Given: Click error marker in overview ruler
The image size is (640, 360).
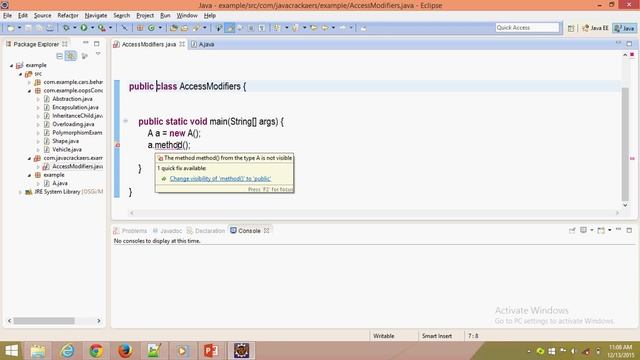Looking at the screenshot, I should [x=632, y=158].
